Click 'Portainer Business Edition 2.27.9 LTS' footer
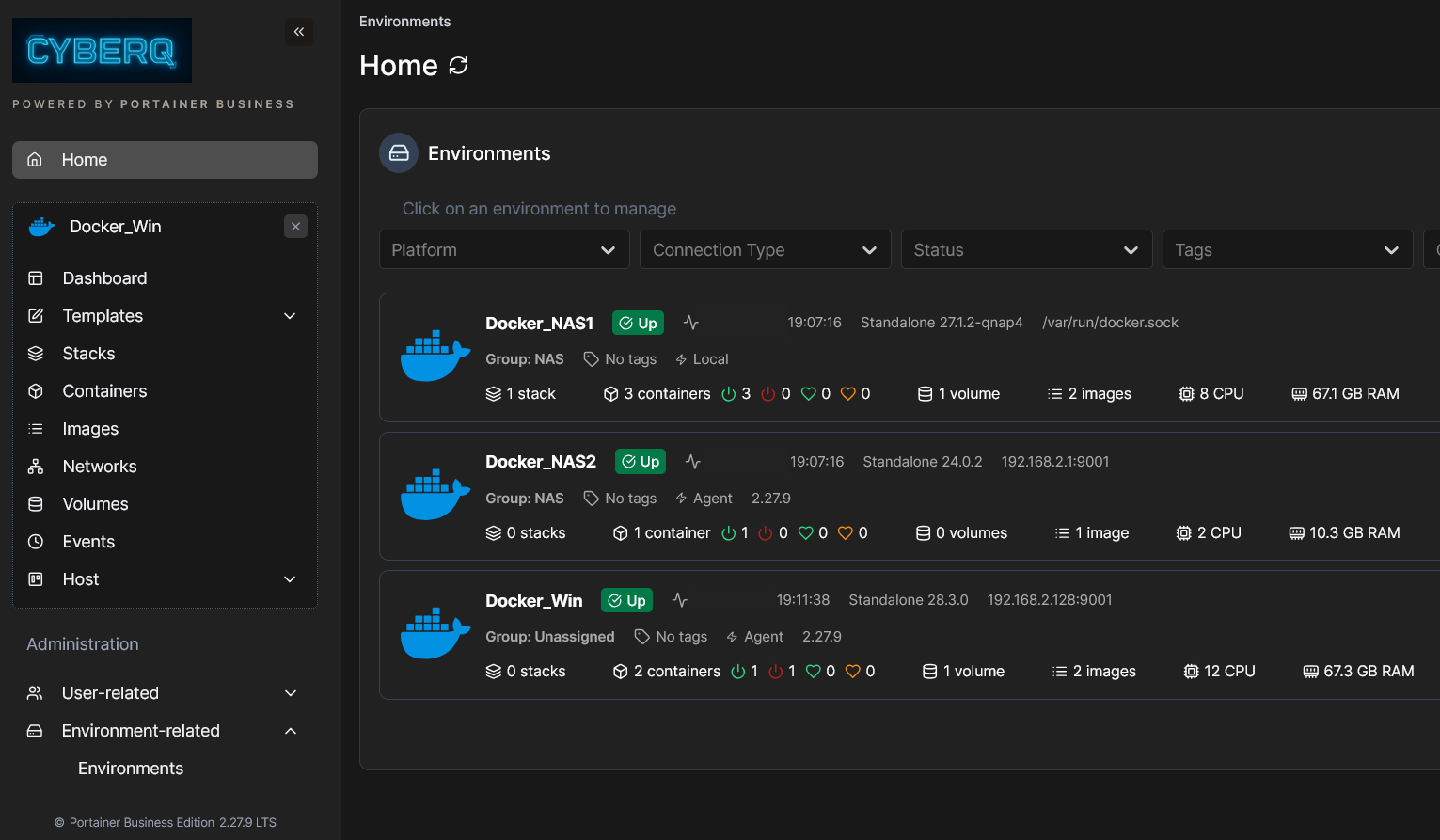1440x840 pixels. point(173,822)
